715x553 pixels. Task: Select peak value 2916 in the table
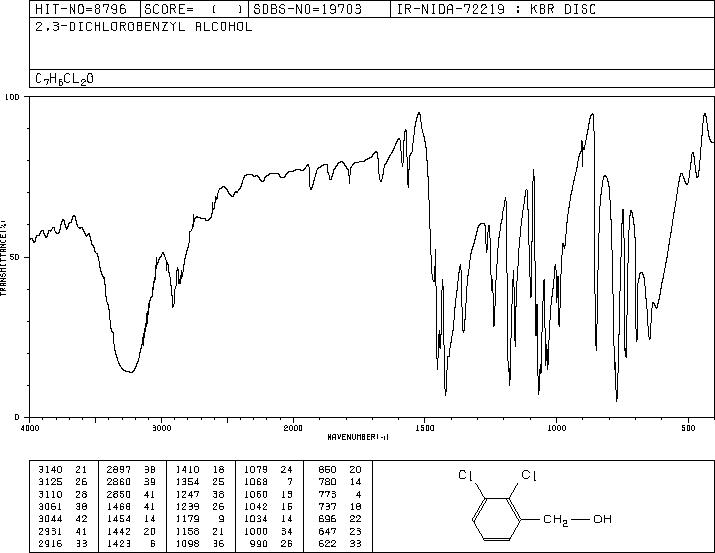point(51,544)
